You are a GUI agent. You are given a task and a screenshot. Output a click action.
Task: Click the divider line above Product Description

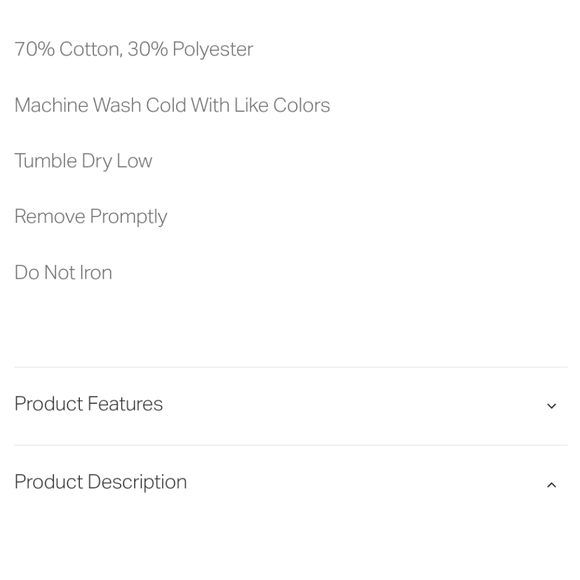click(290, 445)
